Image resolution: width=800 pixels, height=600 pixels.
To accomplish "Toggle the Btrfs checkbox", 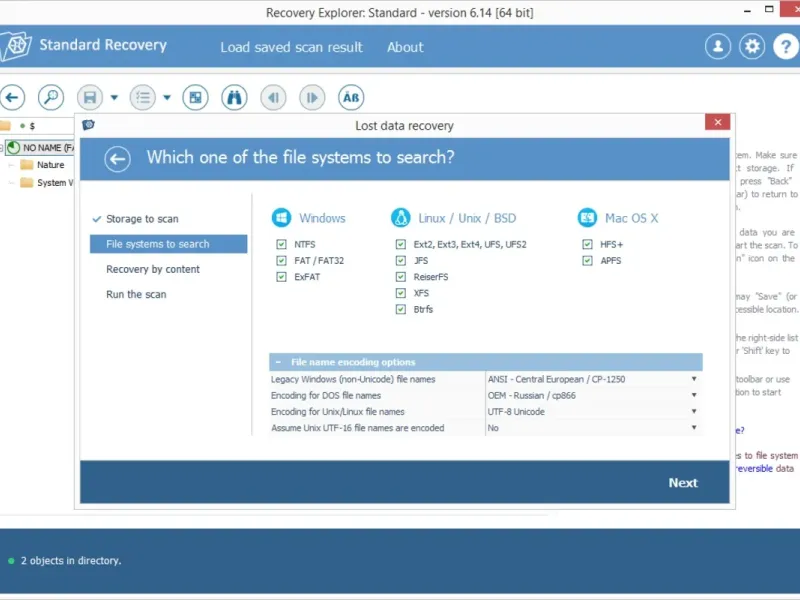I will coord(401,309).
